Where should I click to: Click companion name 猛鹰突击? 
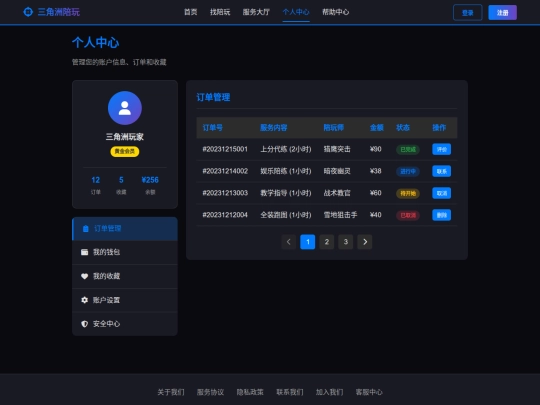pyautogui.click(x=337, y=149)
